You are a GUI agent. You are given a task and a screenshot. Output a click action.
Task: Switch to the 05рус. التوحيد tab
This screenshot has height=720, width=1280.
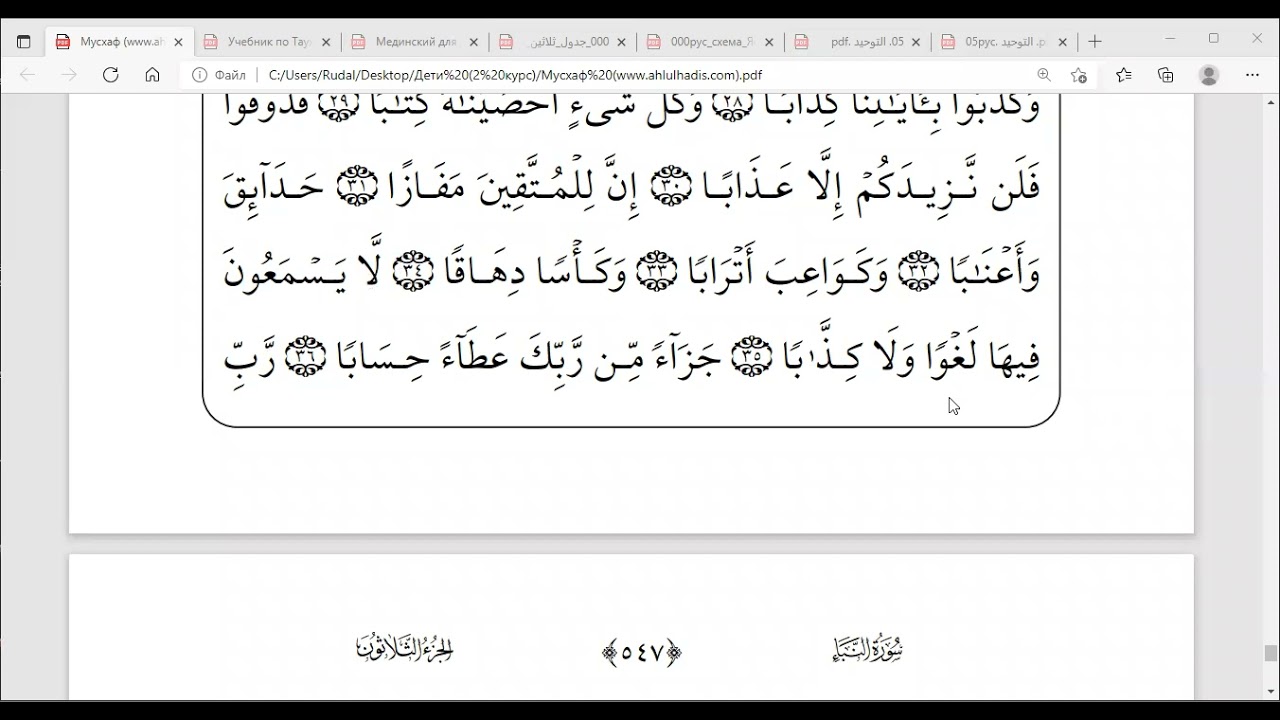[1006, 42]
